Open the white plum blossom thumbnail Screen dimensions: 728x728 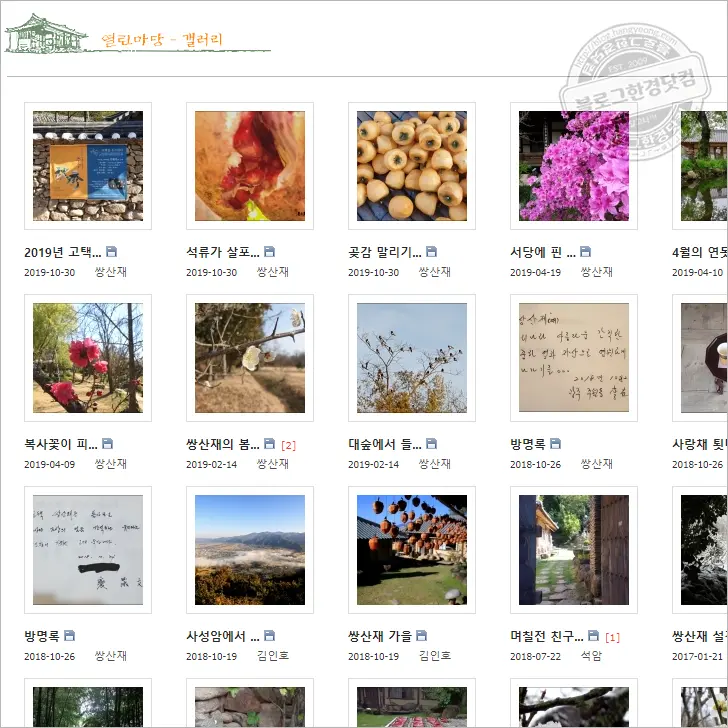[250, 358]
